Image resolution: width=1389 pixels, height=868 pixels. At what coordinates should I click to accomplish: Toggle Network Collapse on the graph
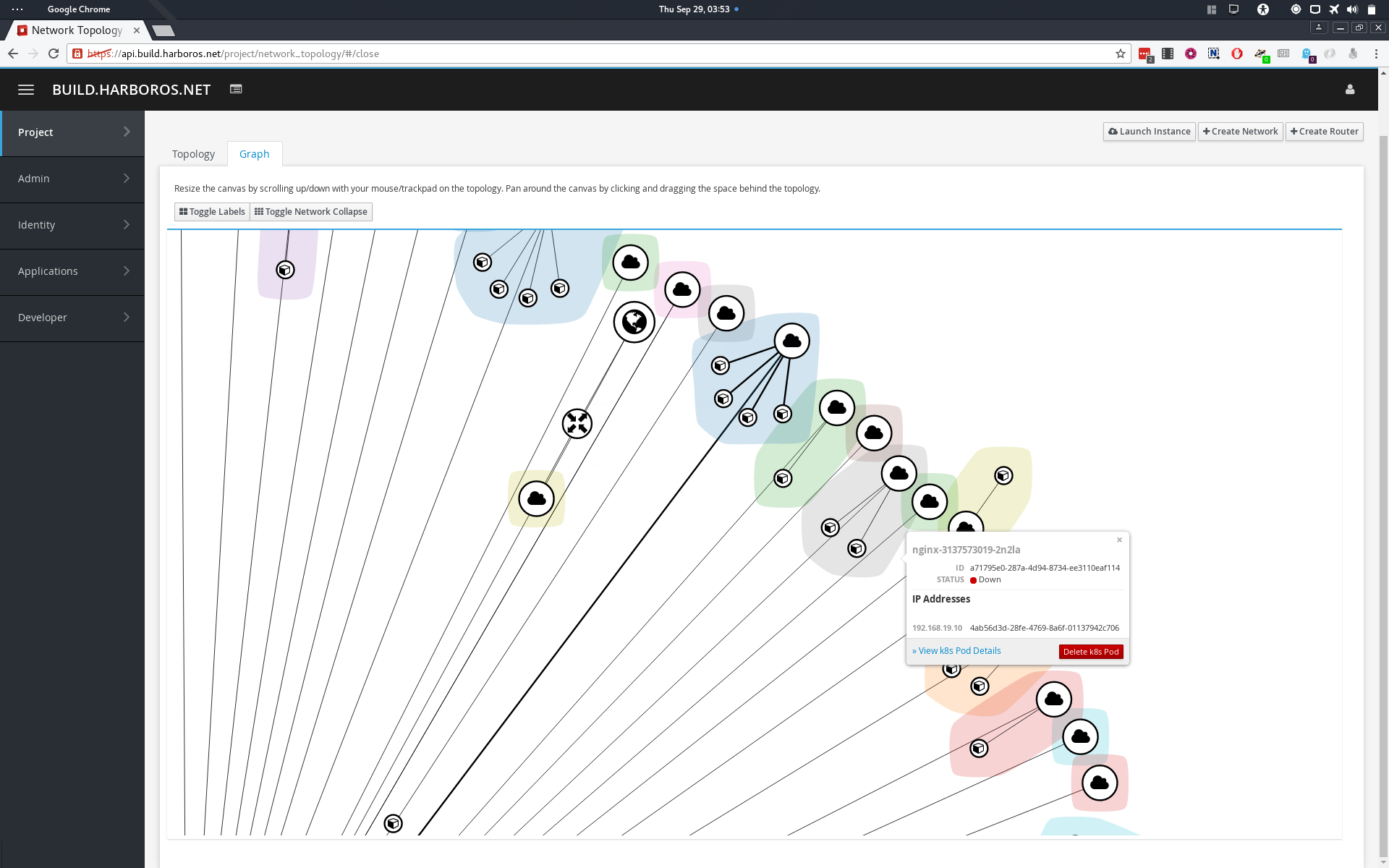pyautogui.click(x=311, y=212)
